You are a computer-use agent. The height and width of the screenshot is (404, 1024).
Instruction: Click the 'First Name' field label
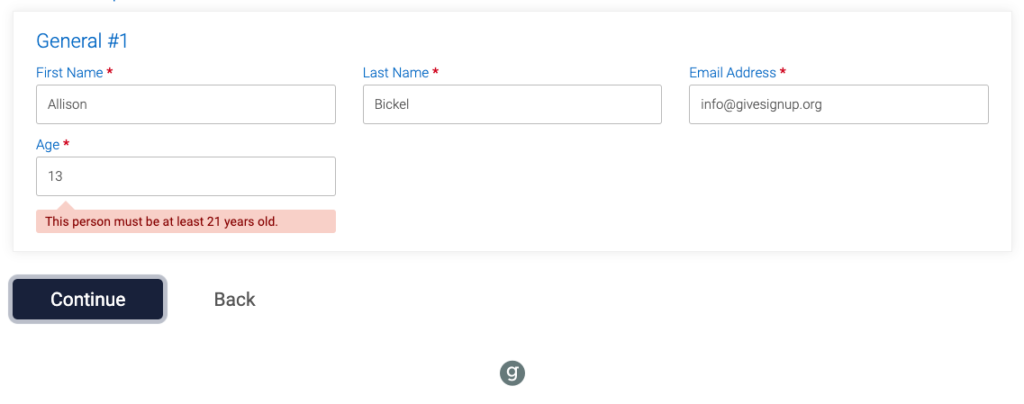coord(69,72)
